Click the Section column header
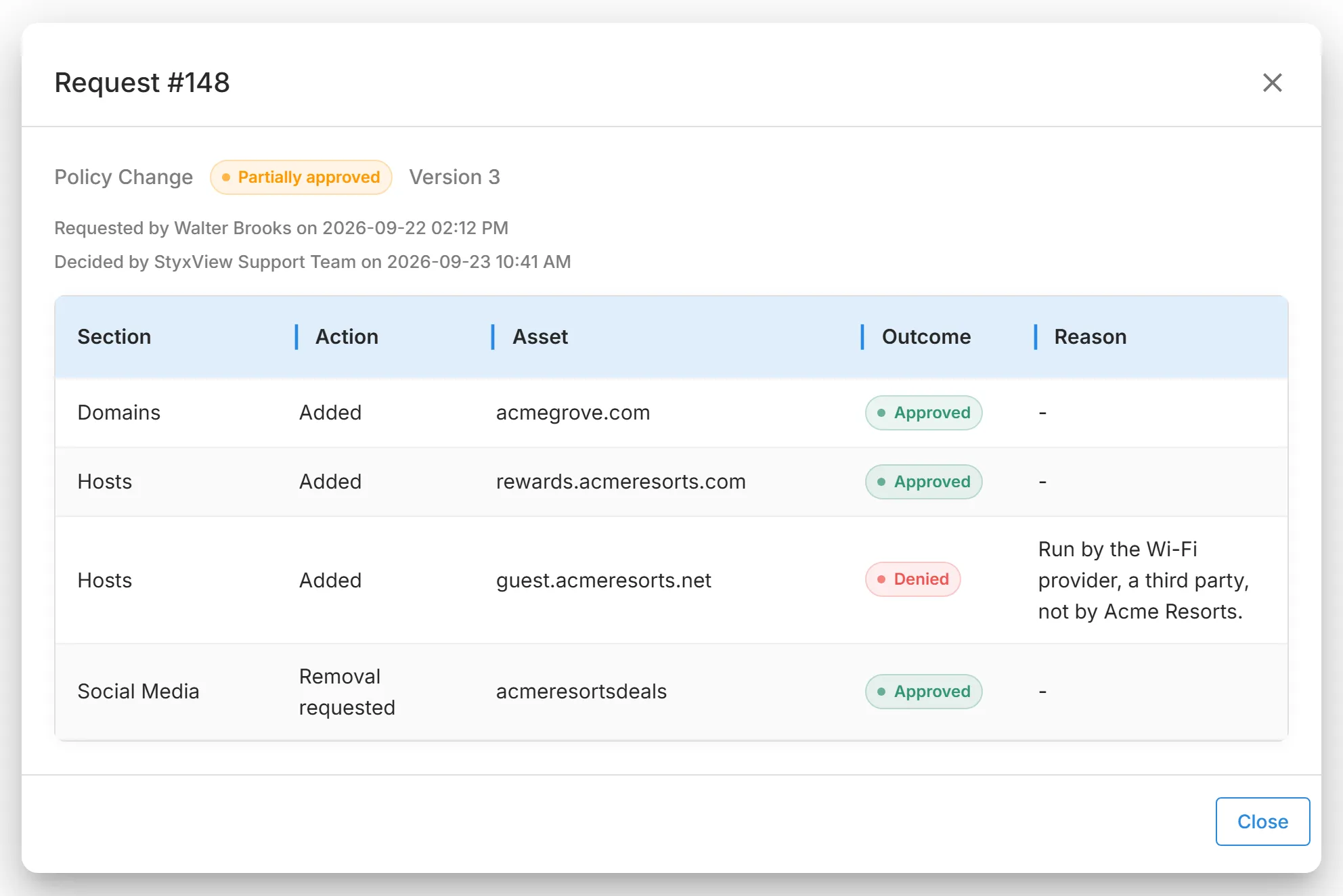Viewport: 1343px width, 896px height. (x=114, y=337)
